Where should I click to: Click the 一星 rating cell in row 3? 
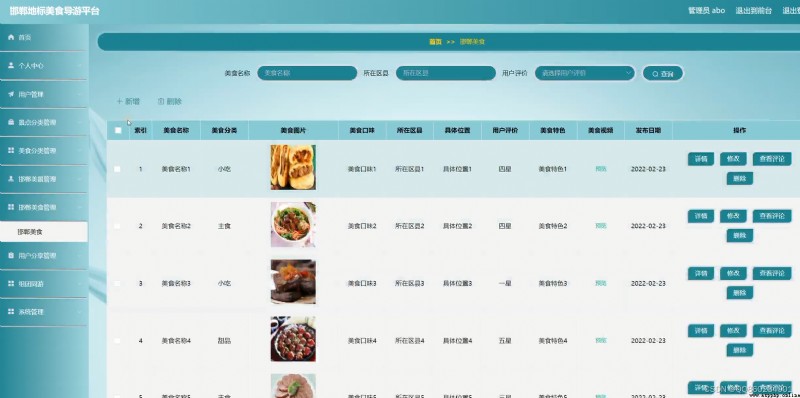[505, 284]
